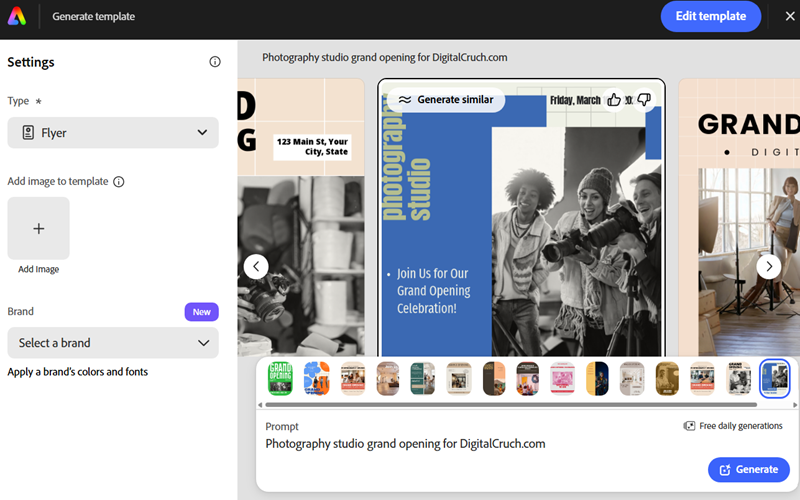Viewport: 800px width, 500px height.
Task: Open the Select a brand dropdown
Action: [113, 343]
